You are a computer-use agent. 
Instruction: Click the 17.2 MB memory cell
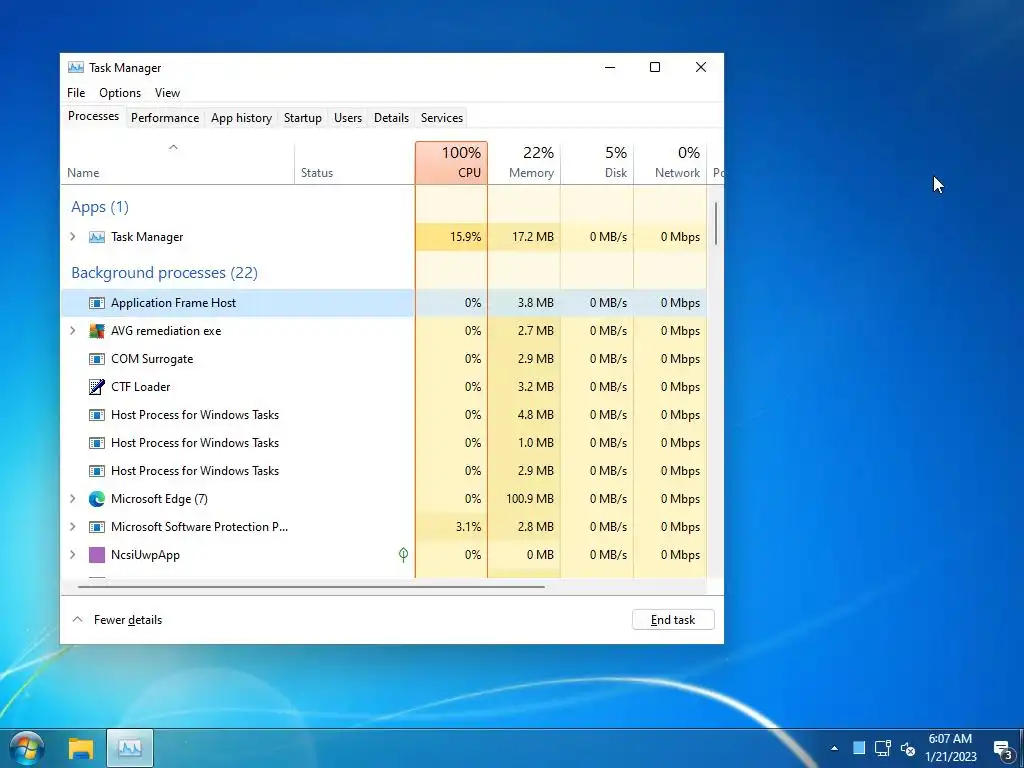pos(524,237)
